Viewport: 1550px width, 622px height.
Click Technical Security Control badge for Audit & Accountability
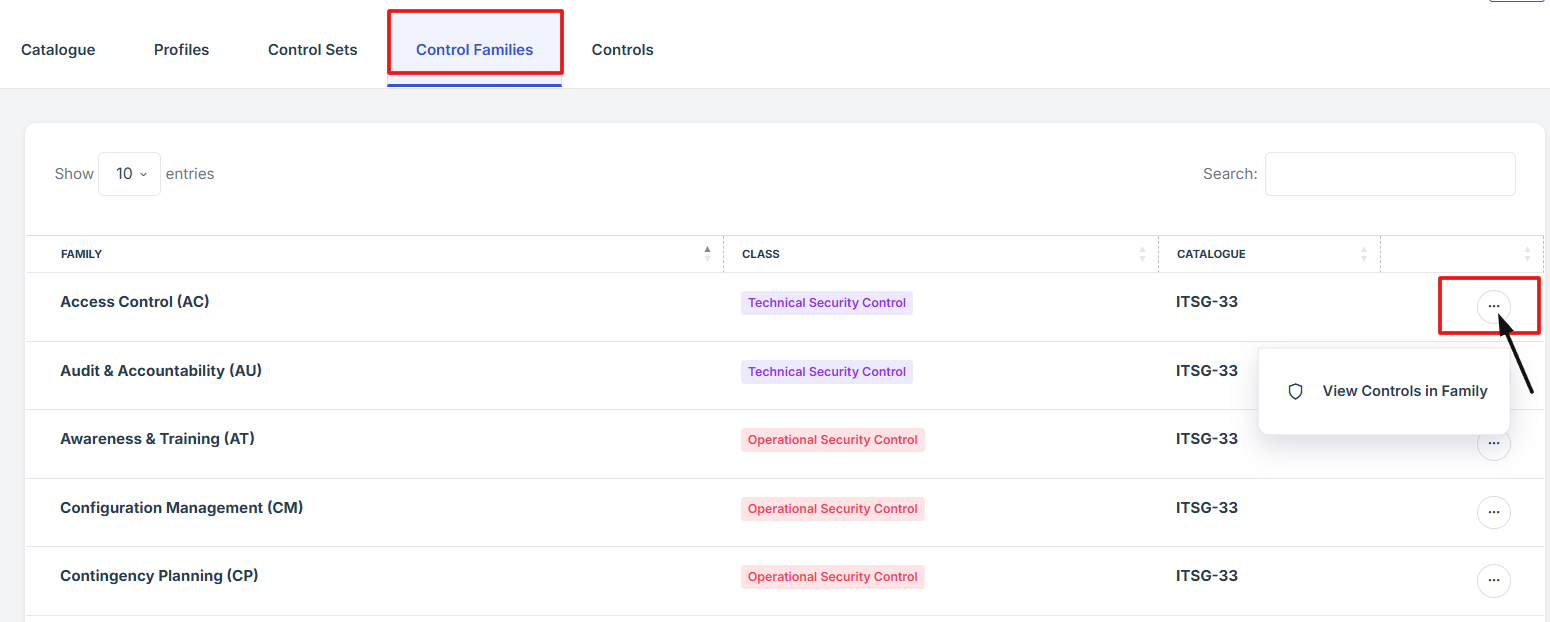click(826, 372)
